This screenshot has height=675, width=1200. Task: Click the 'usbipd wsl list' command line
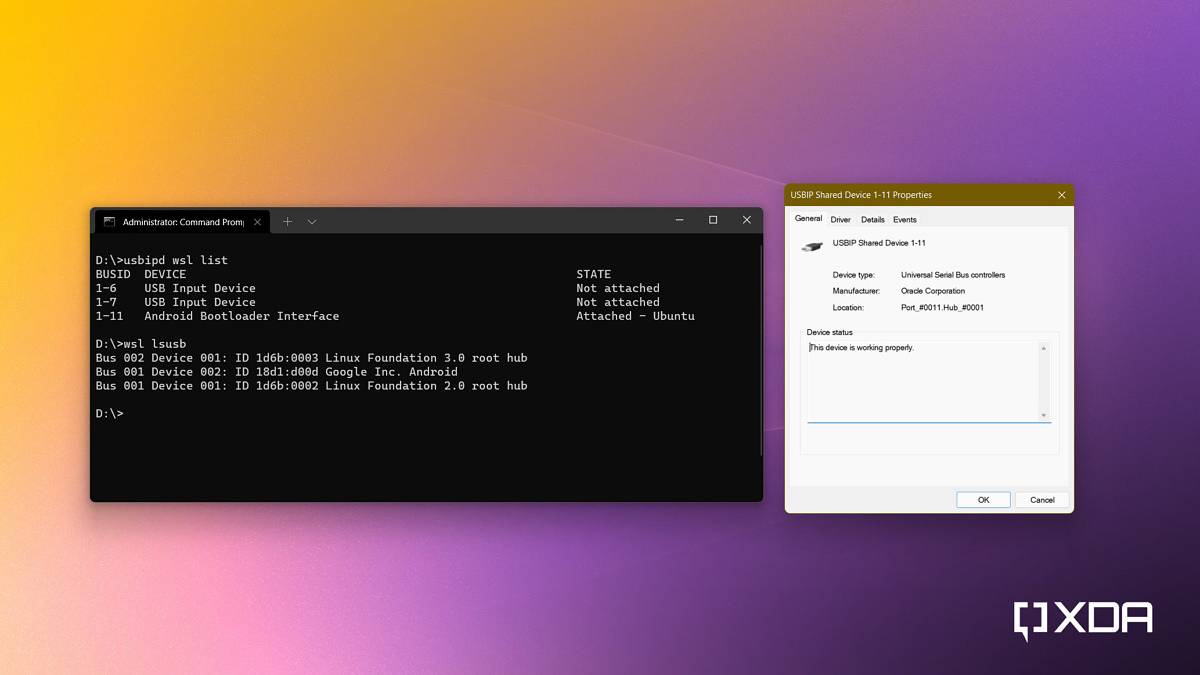tap(161, 260)
